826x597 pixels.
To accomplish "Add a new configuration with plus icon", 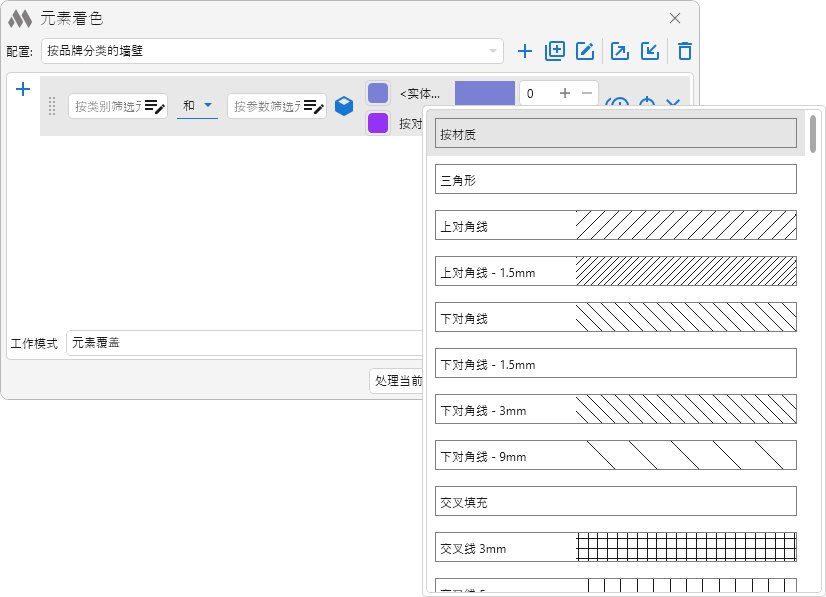I will pyautogui.click(x=525, y=51).
